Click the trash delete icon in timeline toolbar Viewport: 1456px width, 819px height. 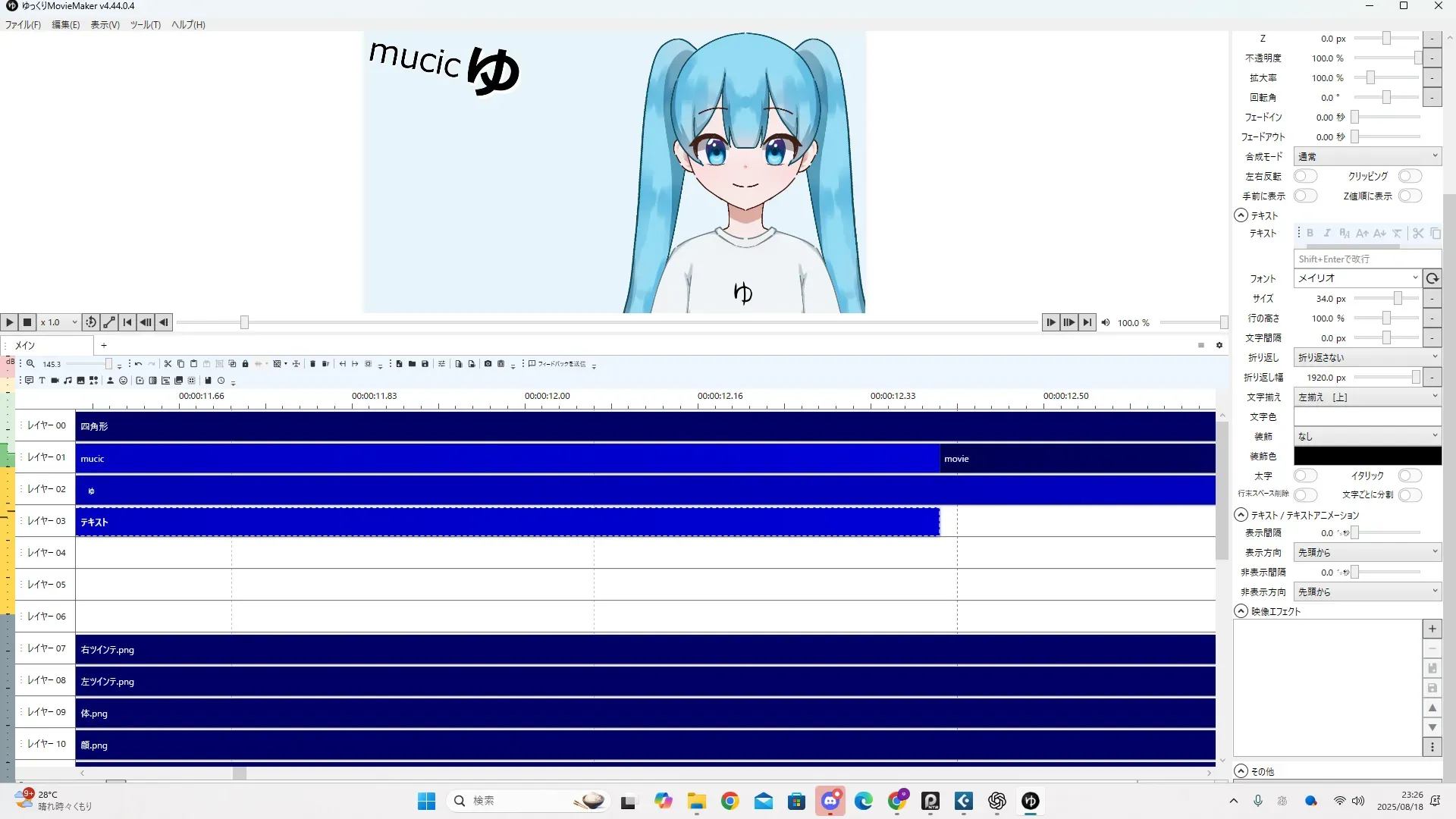(x=312, y=364)
